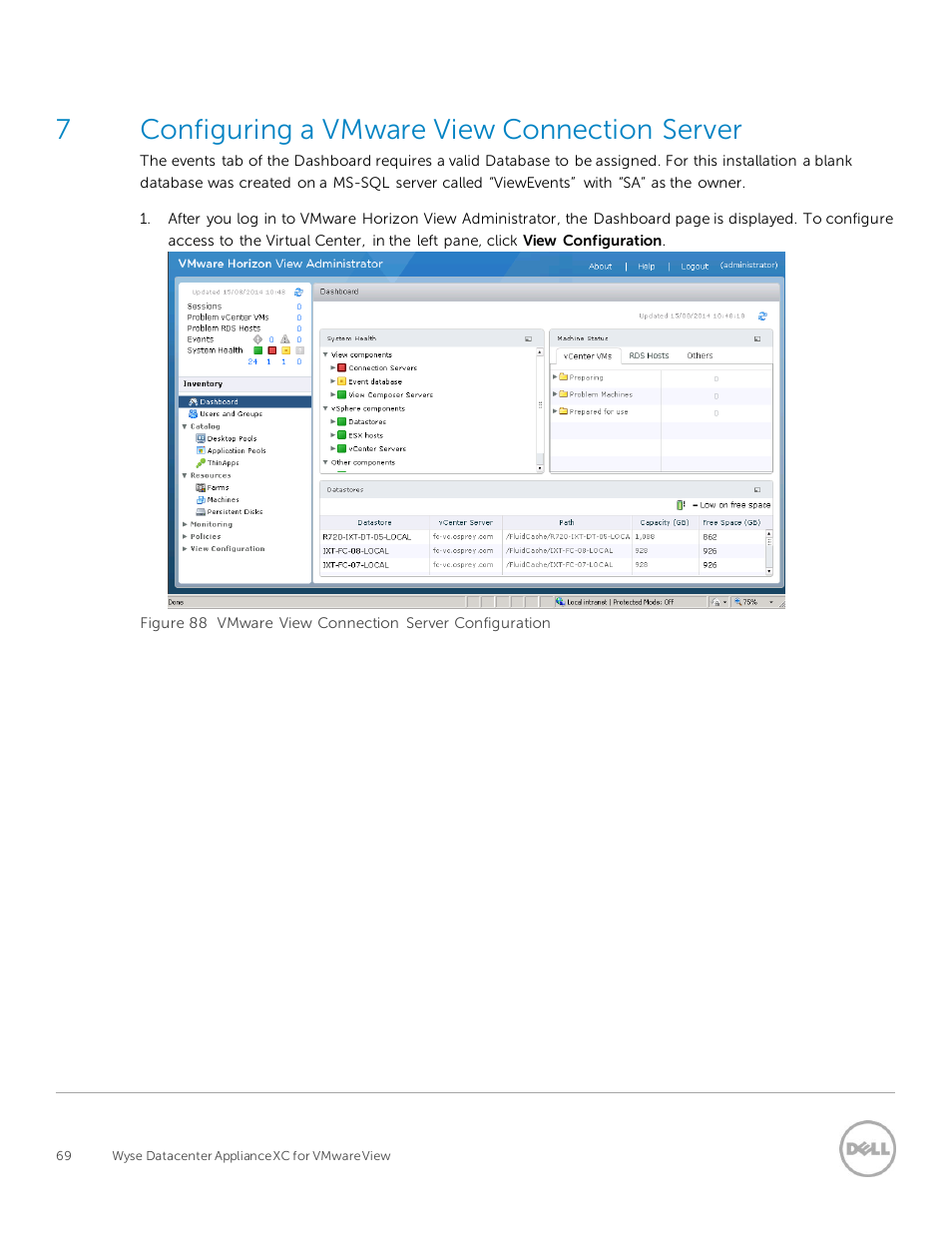Click red Connection Servers status icon

tap(341, 368)
